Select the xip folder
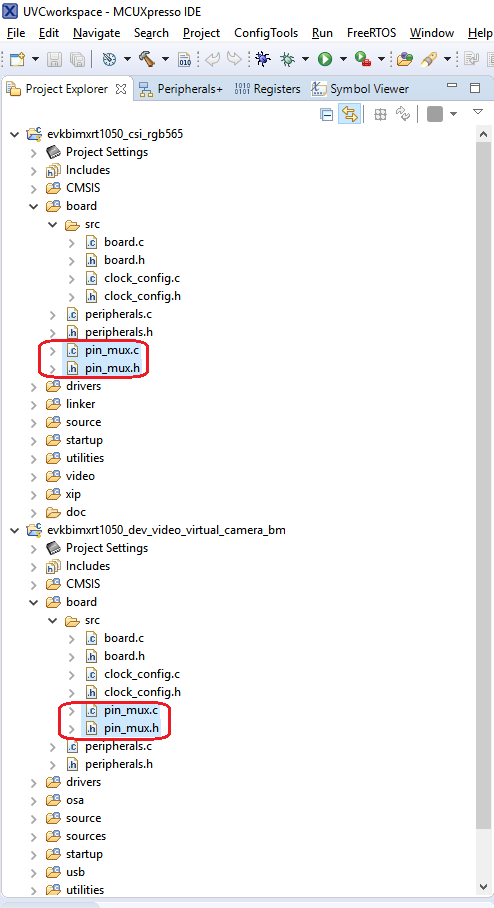 tap(74, 494)
